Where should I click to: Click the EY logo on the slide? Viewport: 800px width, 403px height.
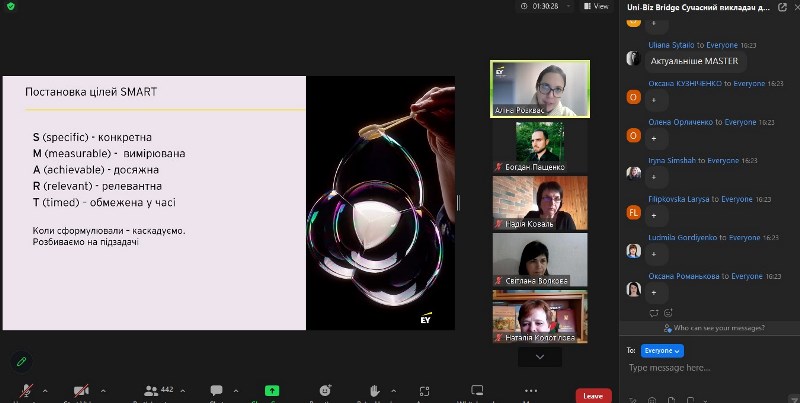426,317
